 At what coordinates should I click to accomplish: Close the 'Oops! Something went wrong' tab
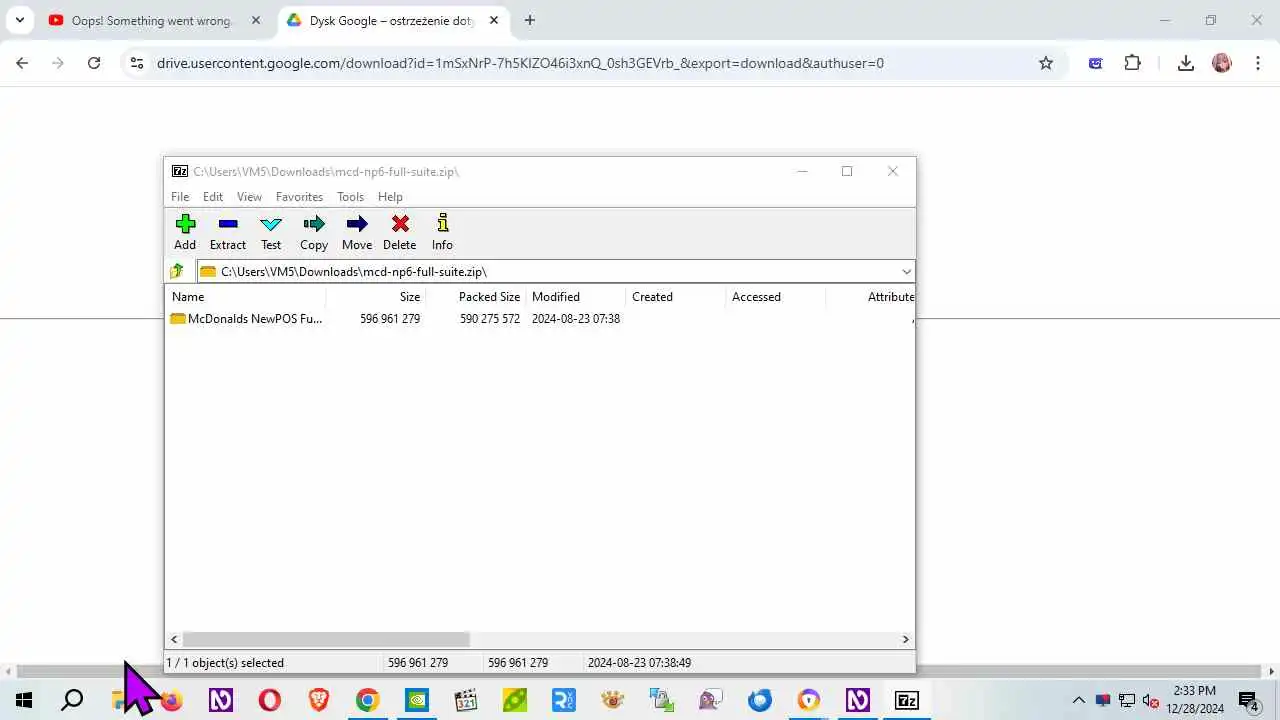[256, 20]
